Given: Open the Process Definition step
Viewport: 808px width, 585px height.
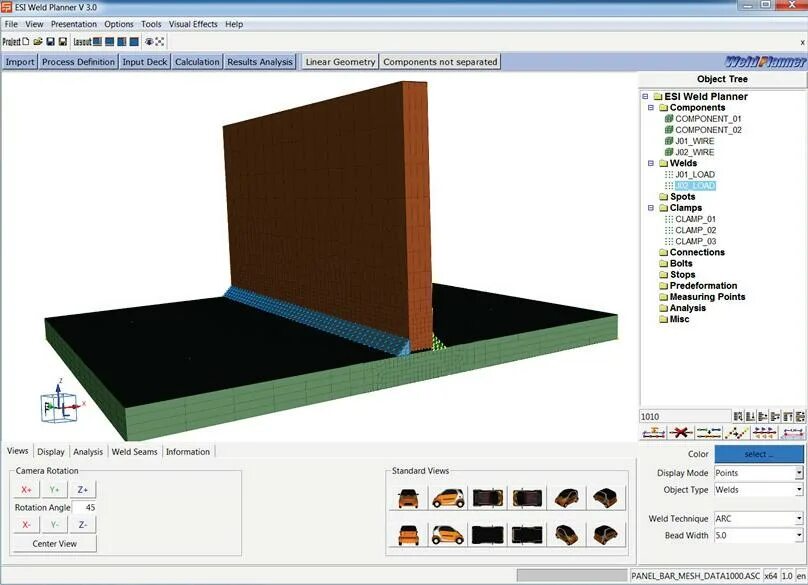Looking at the screenshot, I should [78, 62].
